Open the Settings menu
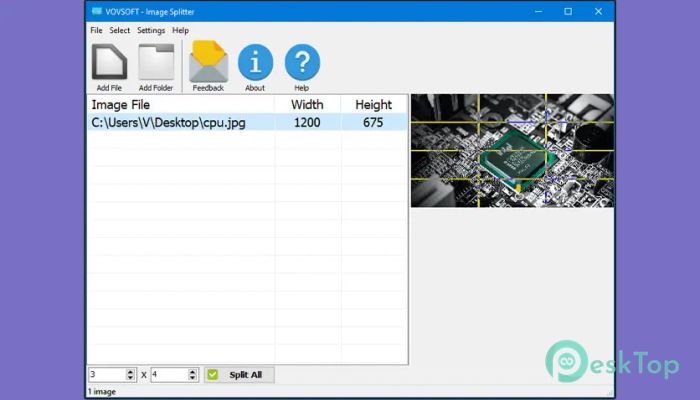This screenshot has width=700, height=400. click(151, 30)
